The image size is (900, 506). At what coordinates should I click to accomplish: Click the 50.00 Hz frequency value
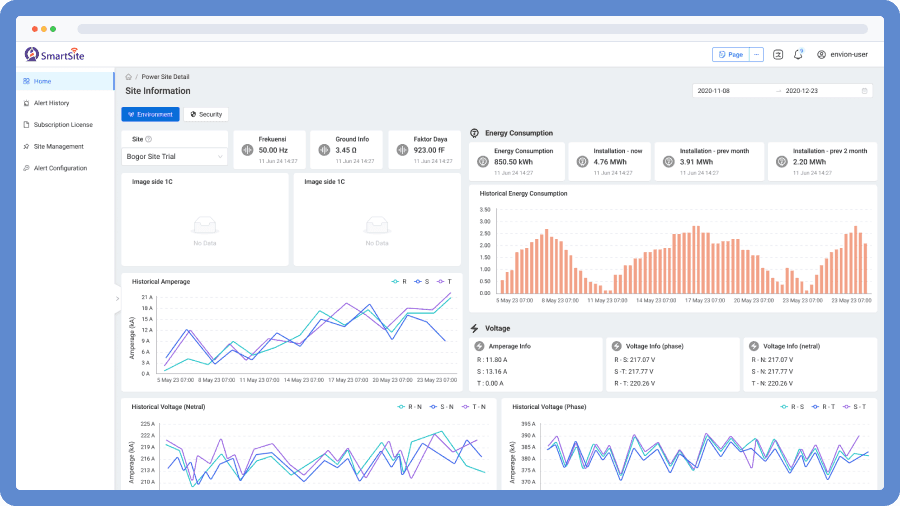click(273, 150)
